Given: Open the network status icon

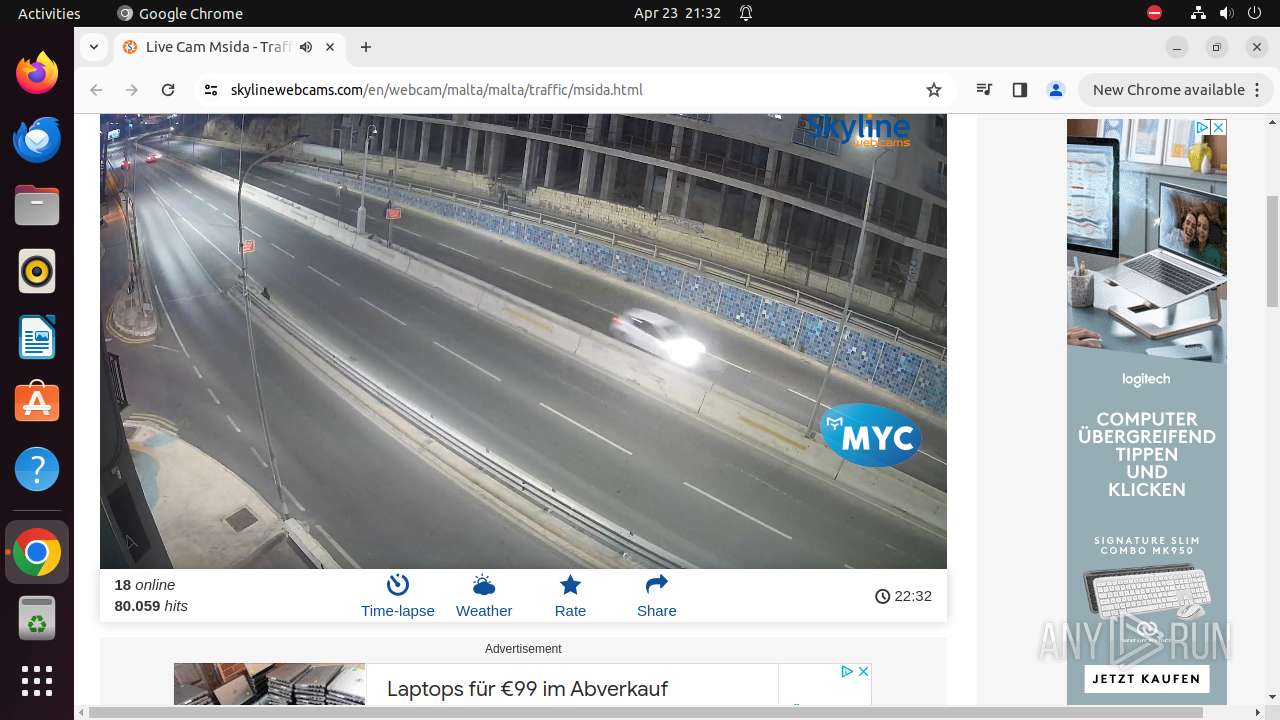Looking at the screenshot, I should click(x=1199, y=13).
